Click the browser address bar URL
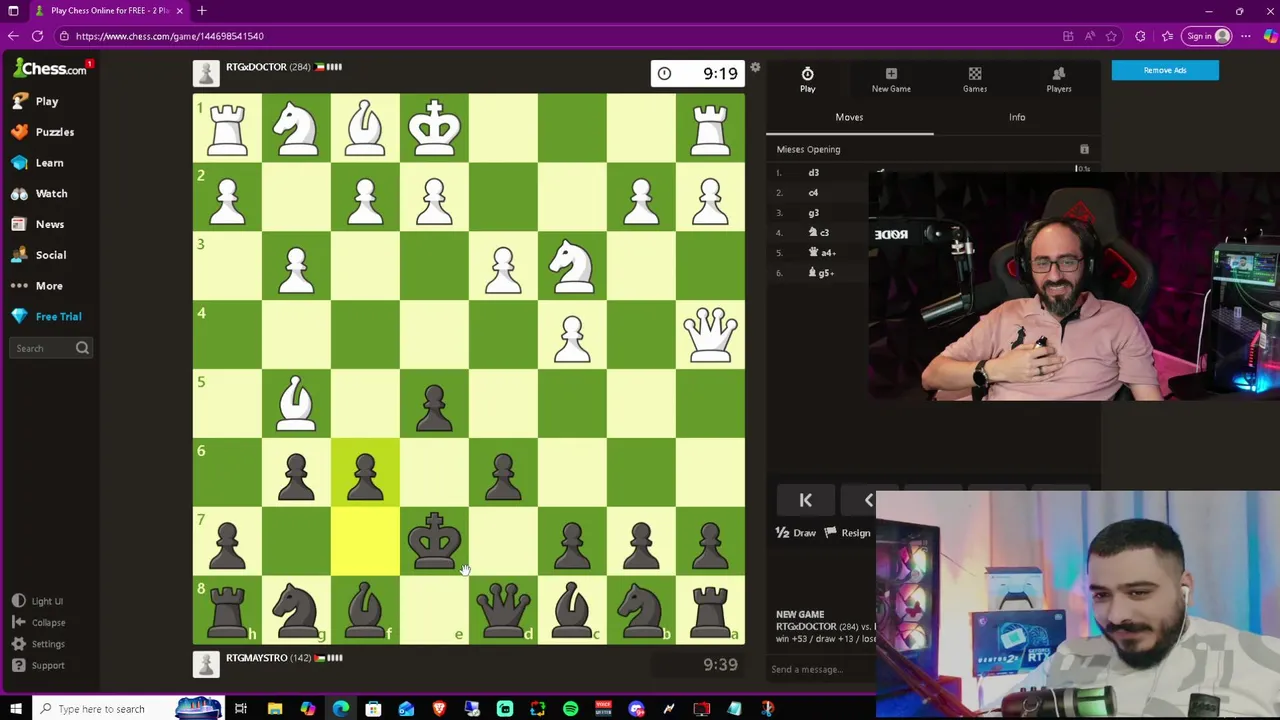Viewport: 1280px width, 720px height. 169,36
